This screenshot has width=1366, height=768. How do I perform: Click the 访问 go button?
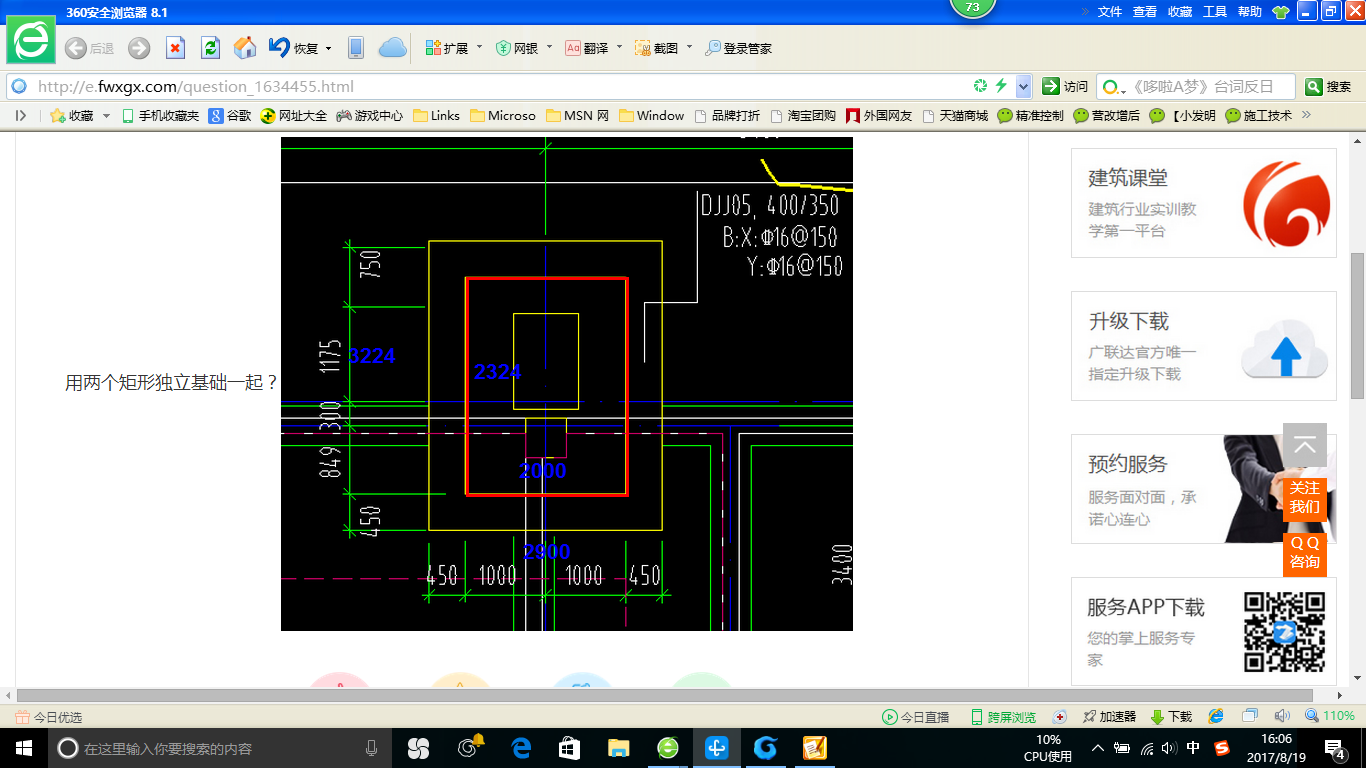click(x=1065, y=87)
